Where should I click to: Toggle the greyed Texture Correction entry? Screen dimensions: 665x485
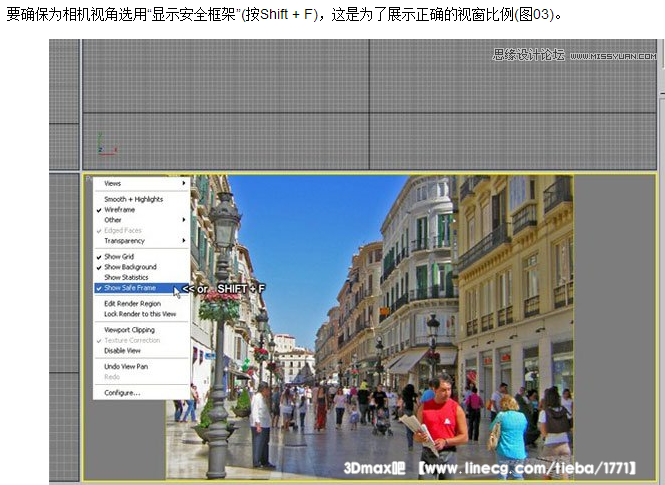click(141, 340)
